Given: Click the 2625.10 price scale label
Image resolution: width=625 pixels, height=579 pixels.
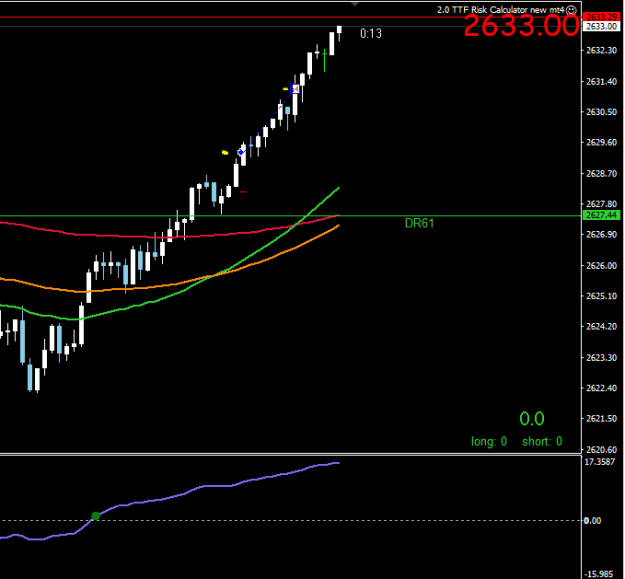Looking at the screenshot, I should [x=601, y=296].
